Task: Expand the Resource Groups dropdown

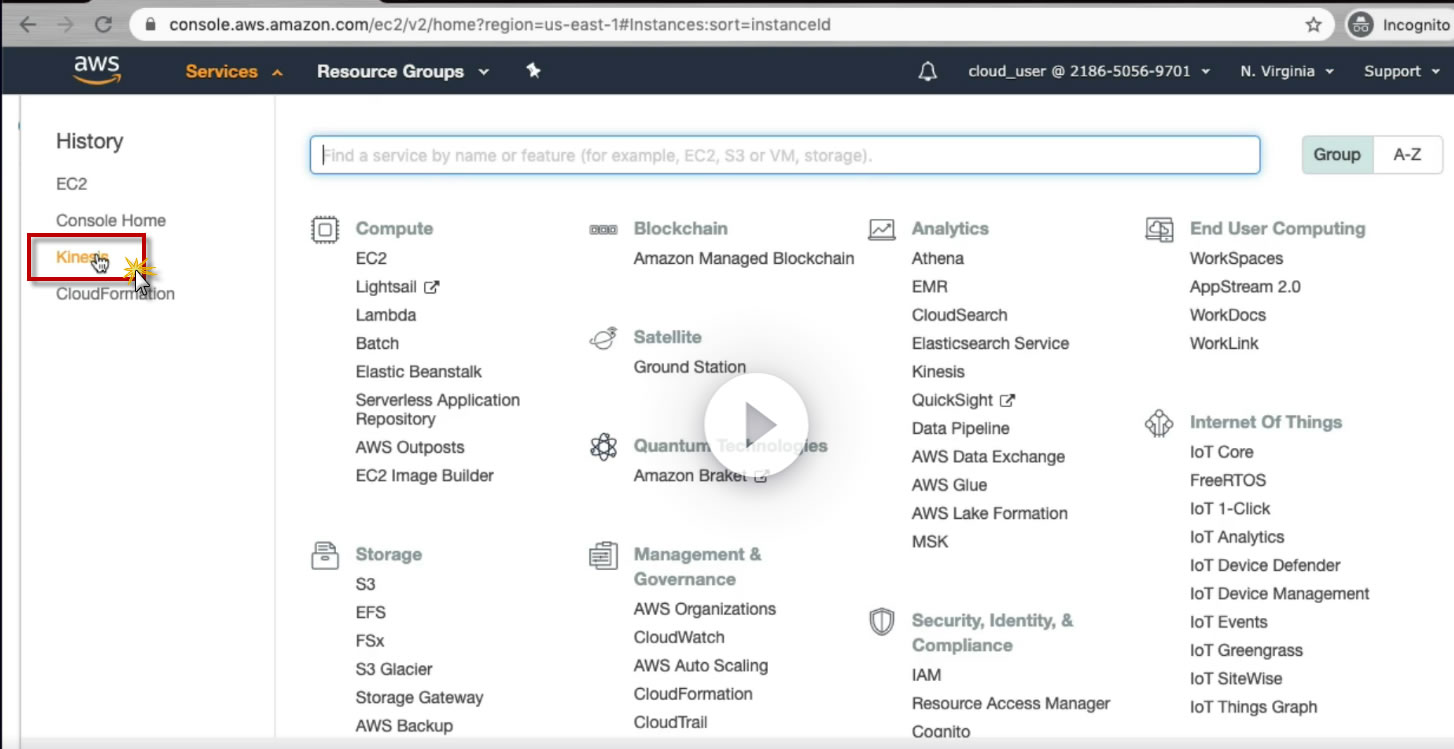Action: [402, 72]
